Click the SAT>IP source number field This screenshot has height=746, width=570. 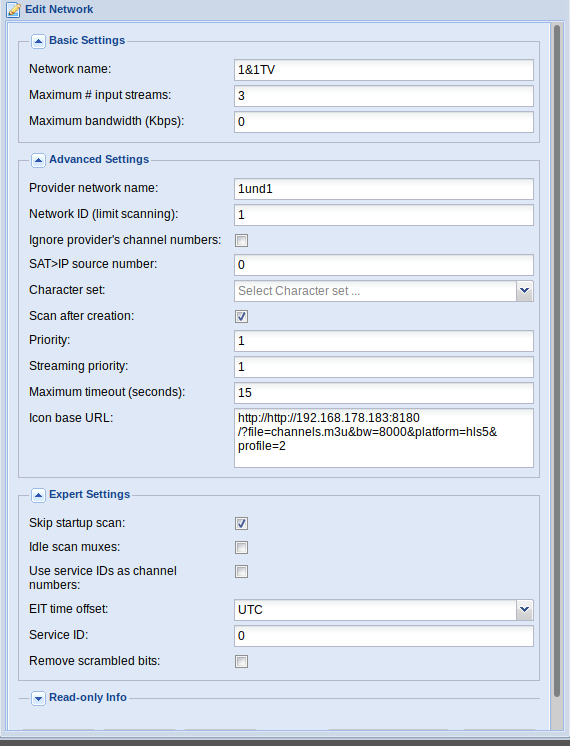(383, 265)
